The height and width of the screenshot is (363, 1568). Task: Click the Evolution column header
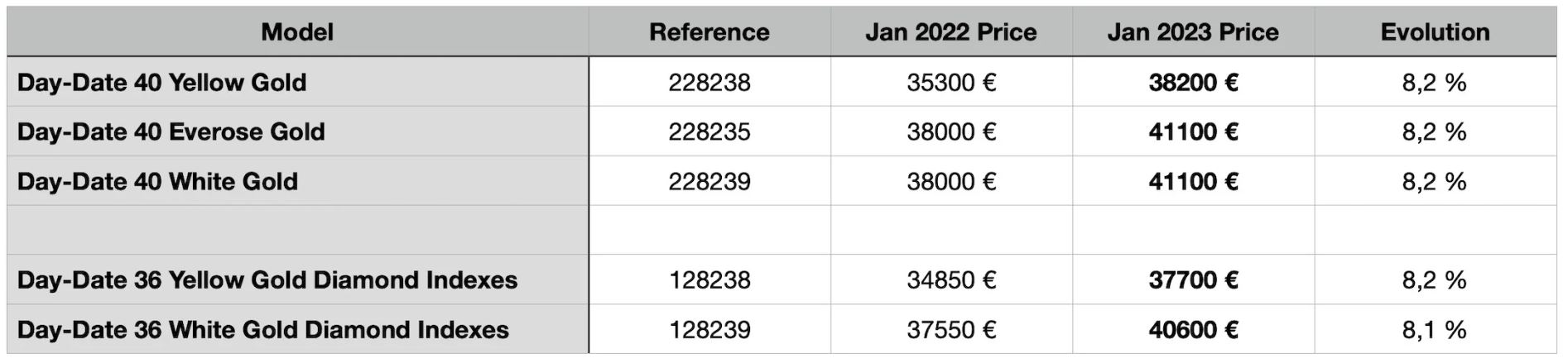tap(1435, 32)
